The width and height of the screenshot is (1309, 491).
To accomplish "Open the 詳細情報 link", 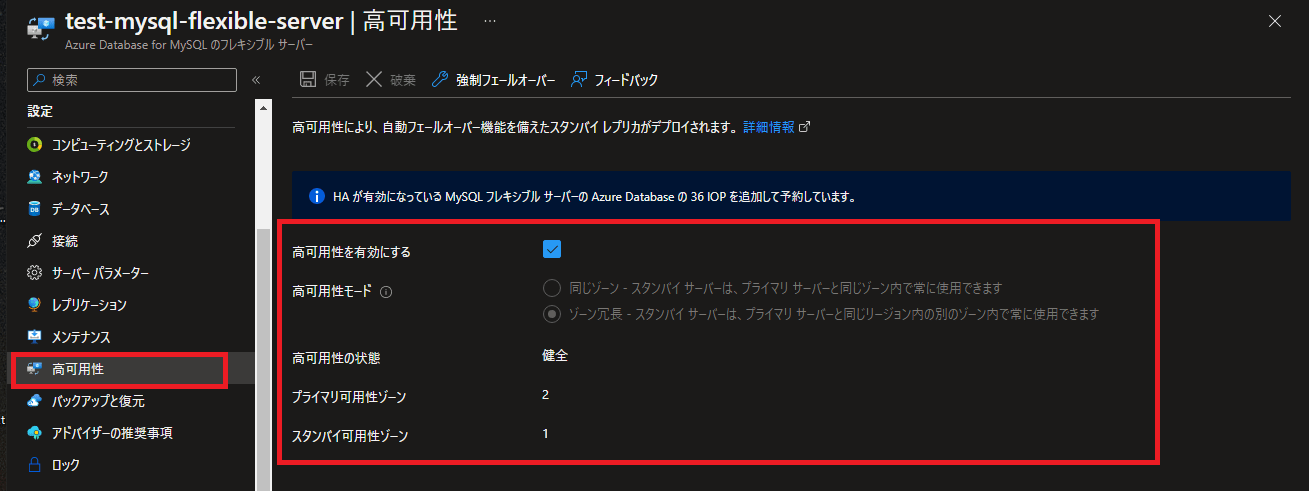I will pyautogui.click(x=769, y=128).
